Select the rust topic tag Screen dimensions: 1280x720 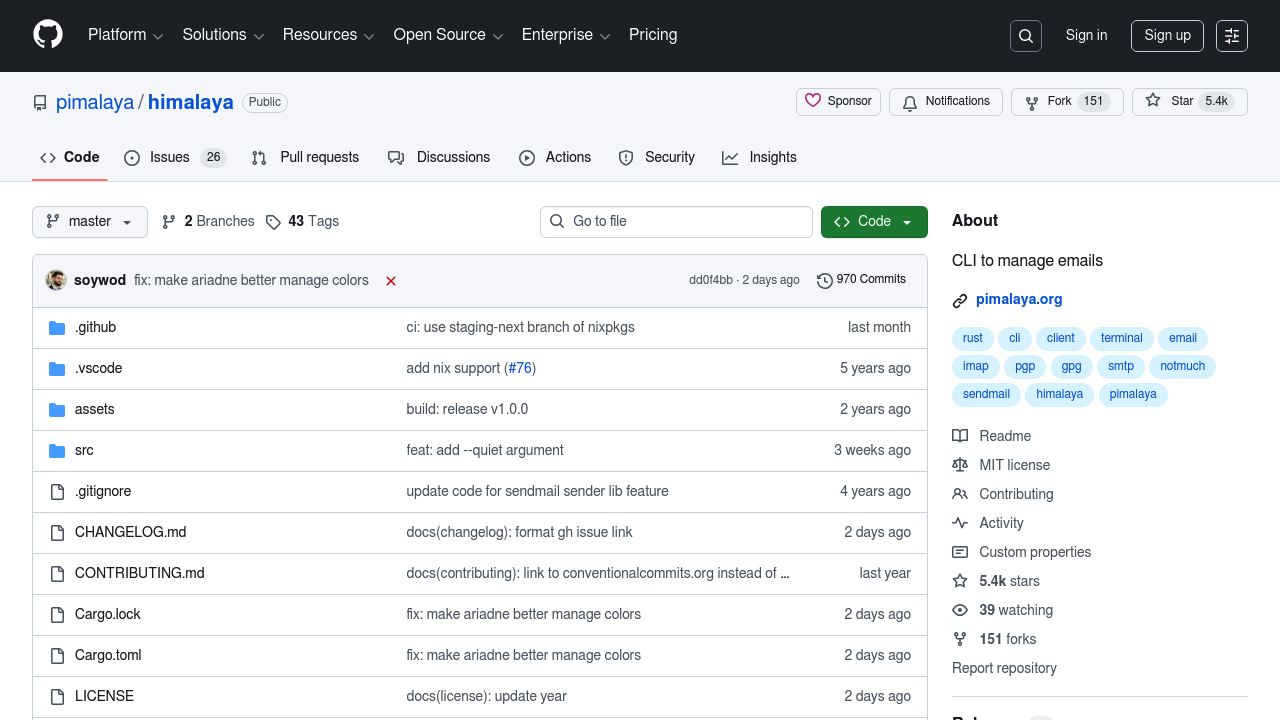tap(972, 338)
